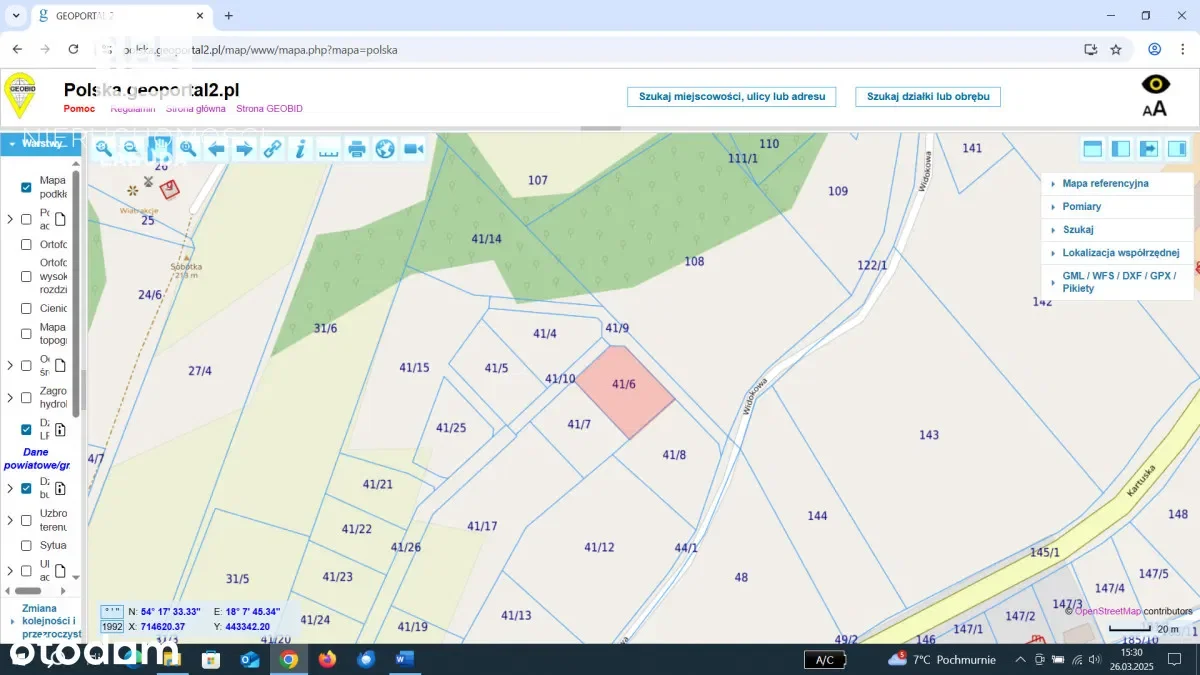Screen dimensions: 1200x675
Task: Select the info identify tool
Action: 300,149
